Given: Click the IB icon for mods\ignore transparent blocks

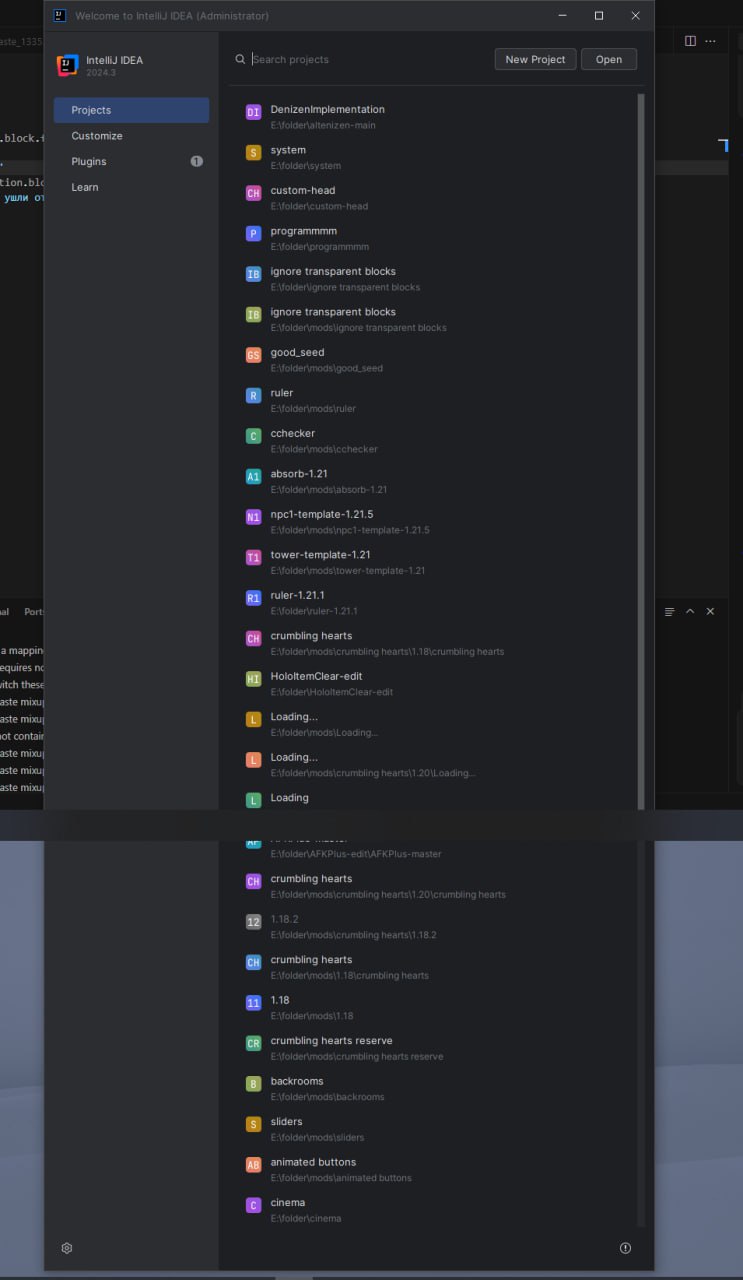Looking at the screenshot, I should point(253,315).
